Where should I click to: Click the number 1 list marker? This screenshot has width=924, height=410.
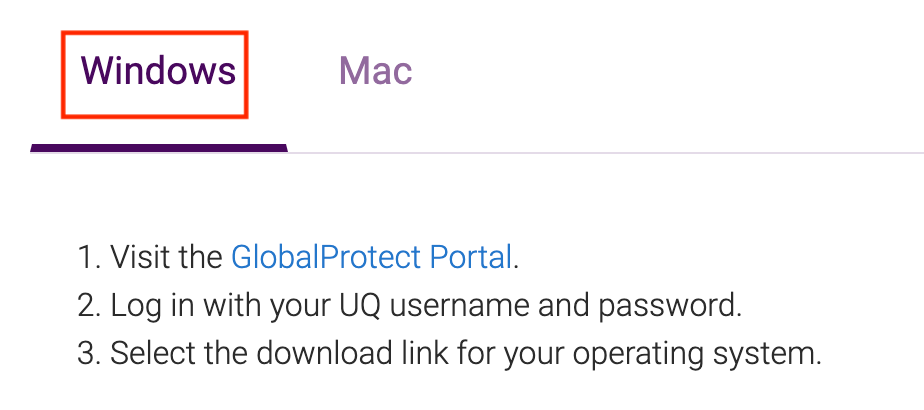coord(89,258)
